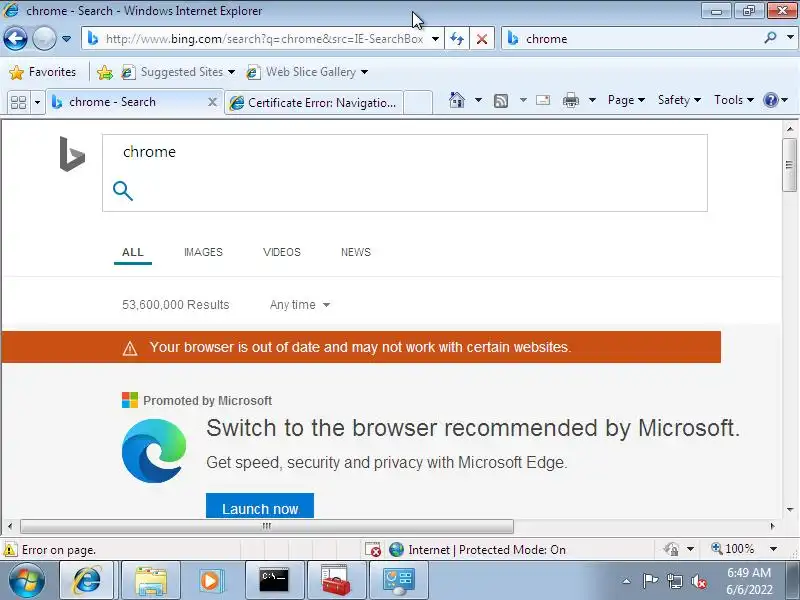Viewport: 800px width, 600px height.
Task: Click the Error on page warning icon
Action: pos(10,549)
